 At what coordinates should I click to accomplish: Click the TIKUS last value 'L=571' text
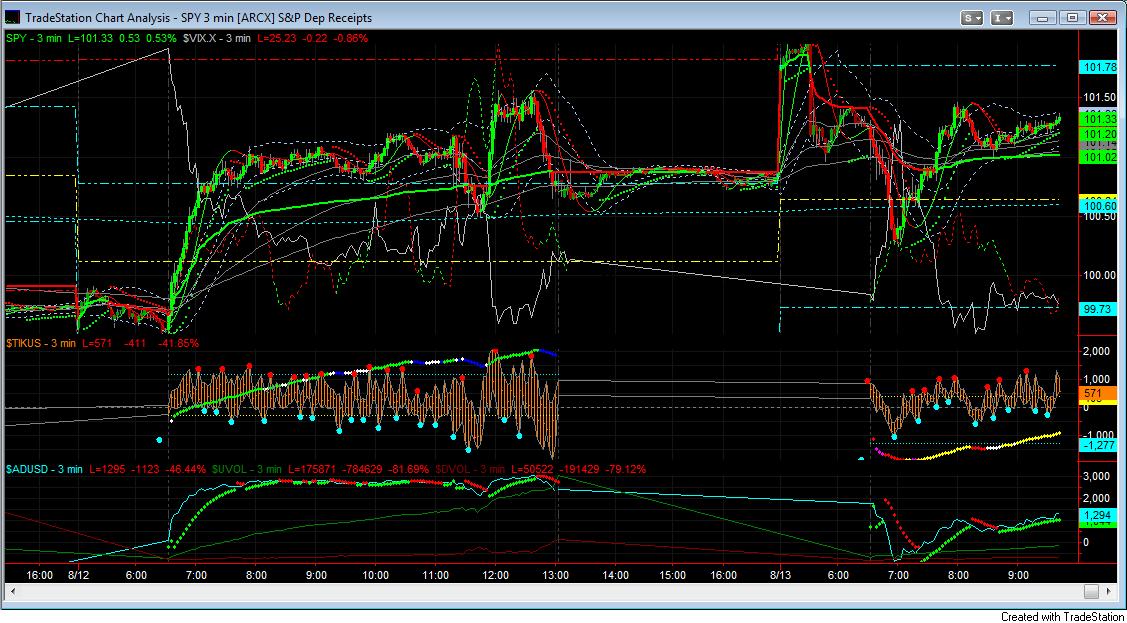pos(98,343)
